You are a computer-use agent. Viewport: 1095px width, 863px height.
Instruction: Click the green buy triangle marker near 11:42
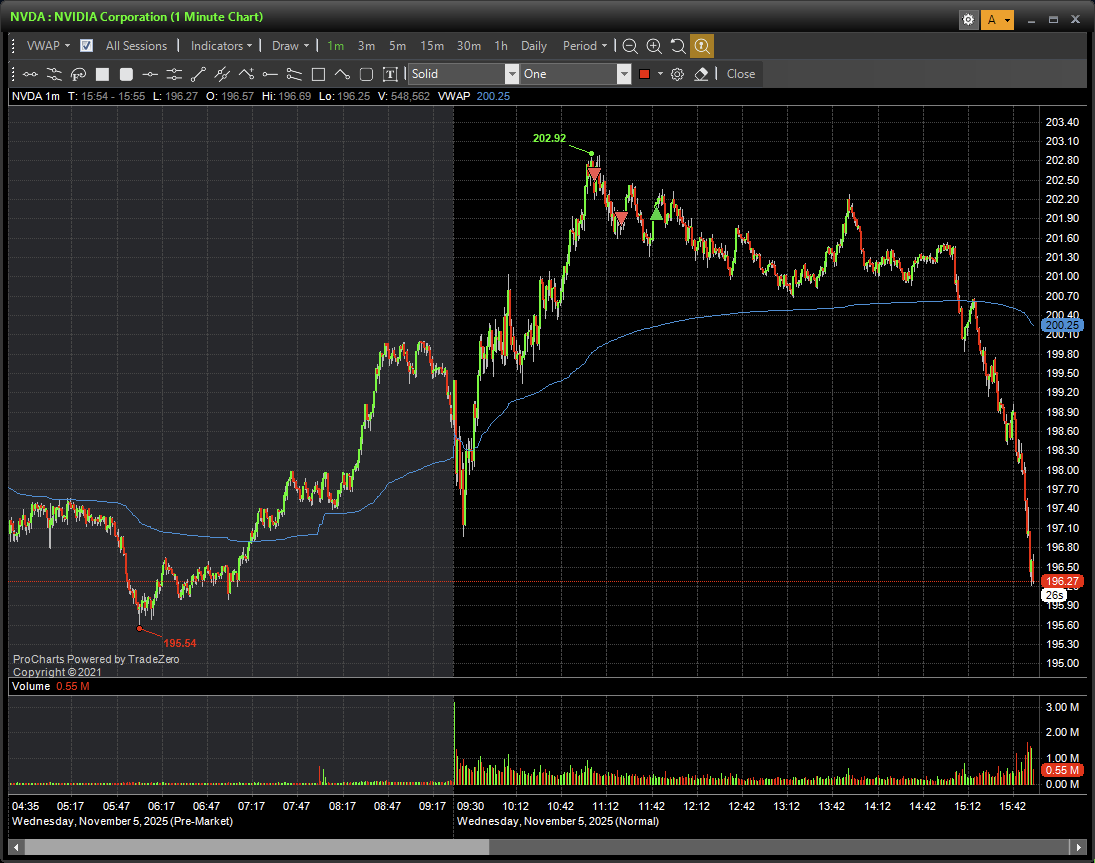click(x=656, y=214)
